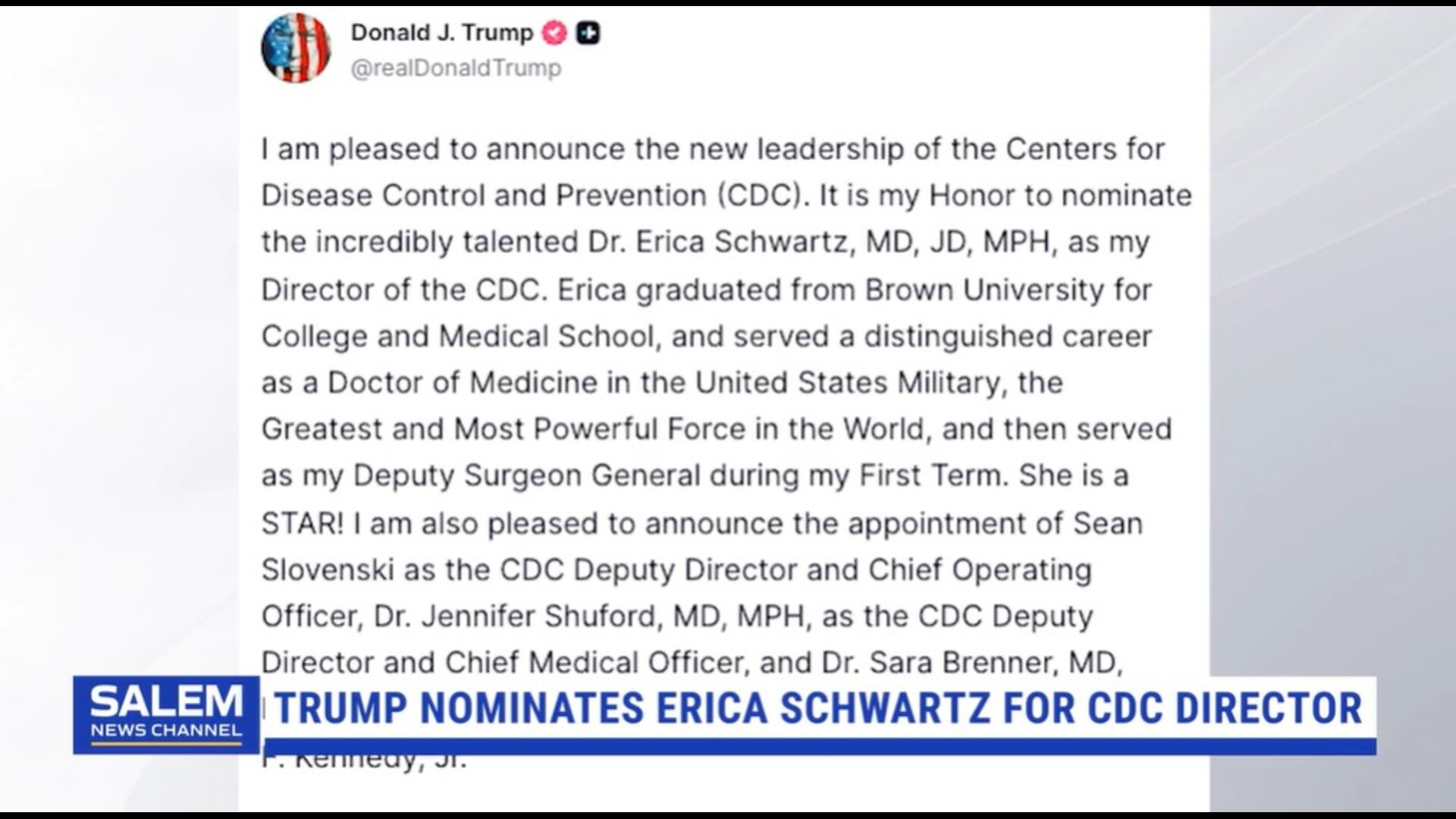Click 'Chief Operating' text in the post
This screenshot has height=819, width=1456.
click(979, 570)
